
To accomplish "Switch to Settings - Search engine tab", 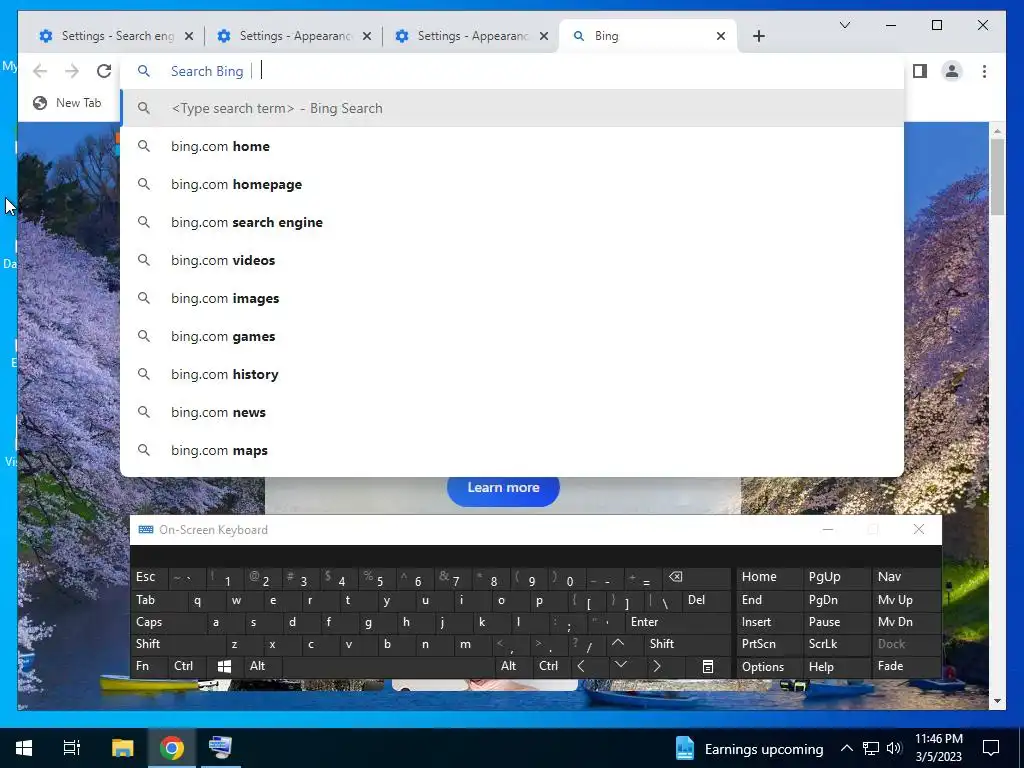I will (x=116, y=36).
